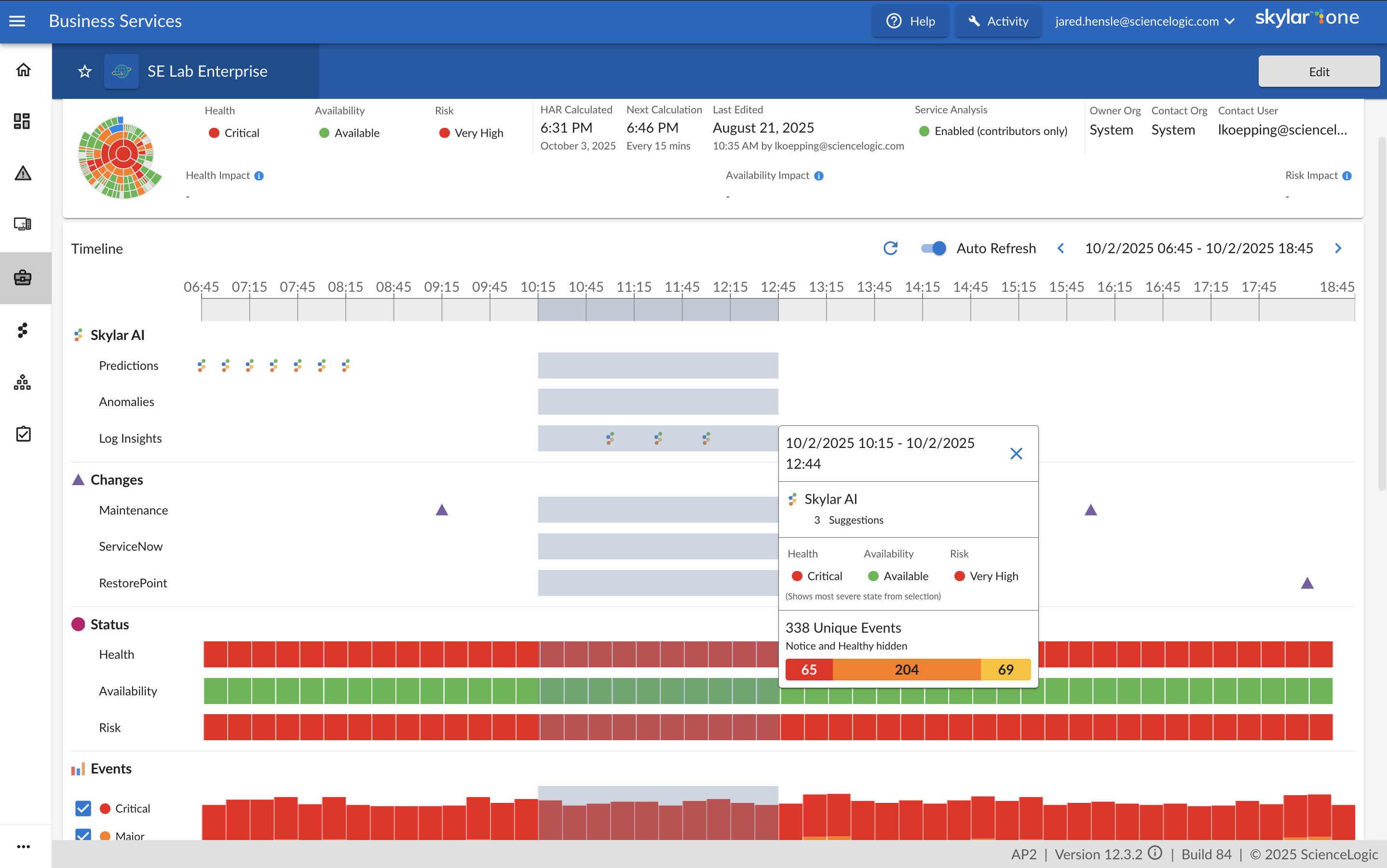Click the Availability Impact info icon
Image resolution: width=1387 pixels, height=868 pixels.
(x=819, y=176)
